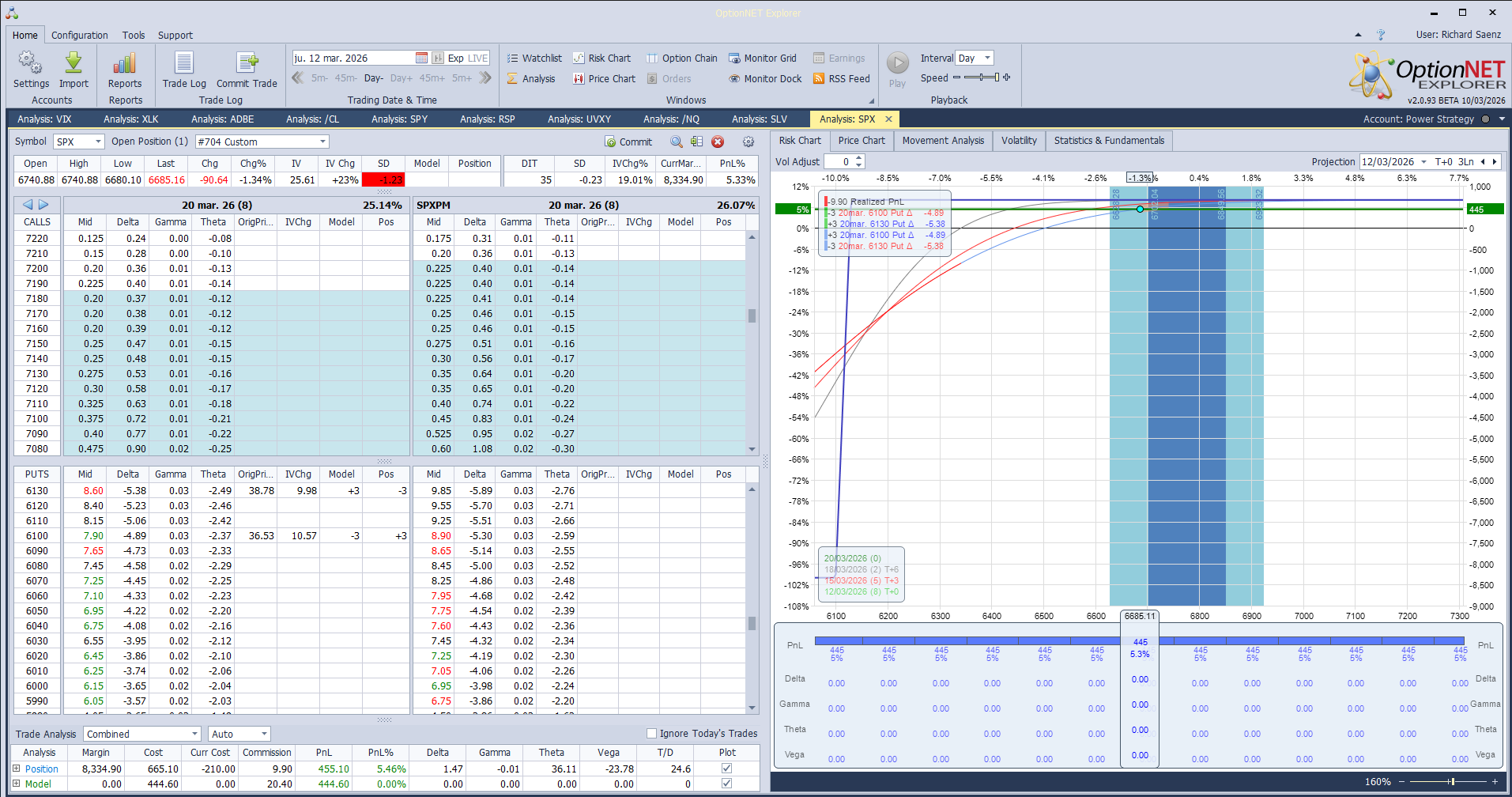Open the Reports bar chart icon

tap(125, 64)
